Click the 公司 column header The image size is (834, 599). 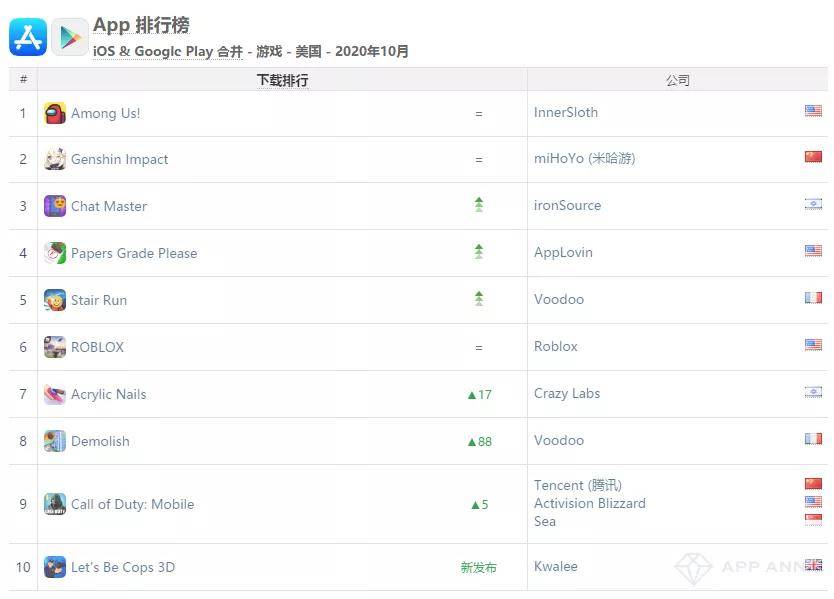point(677,80)
